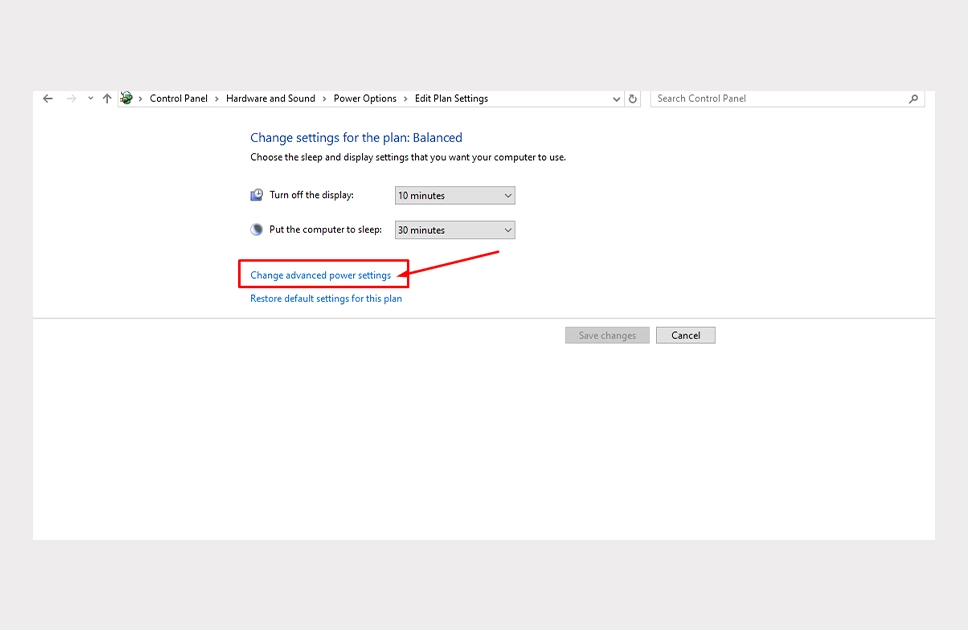Go up one level with up arrow

click(x=107, y=99)
